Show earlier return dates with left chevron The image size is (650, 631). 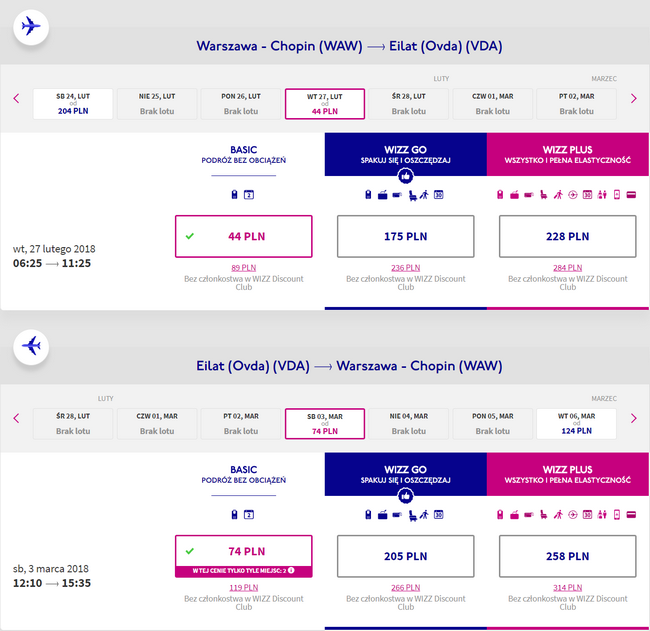pos(16,418)
